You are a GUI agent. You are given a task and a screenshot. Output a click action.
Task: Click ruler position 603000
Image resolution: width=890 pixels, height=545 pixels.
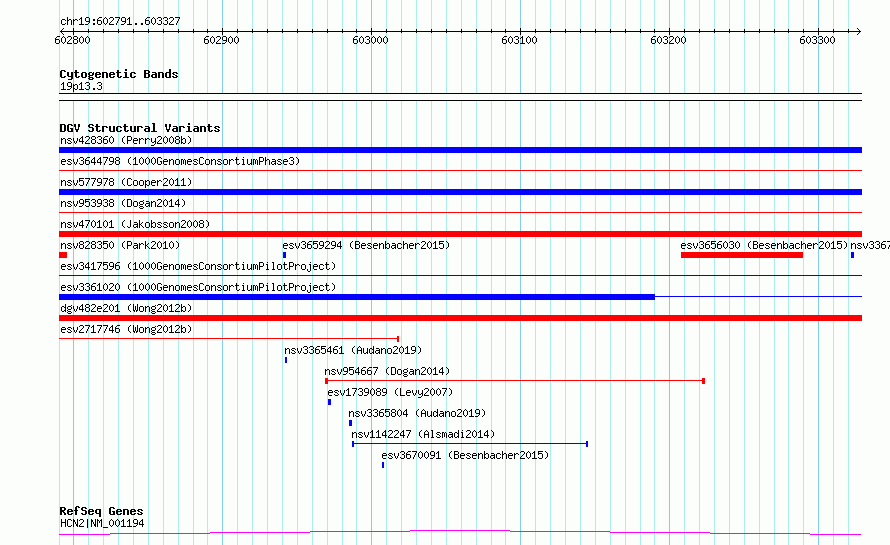pyautogui.click(x=370, y=40)
